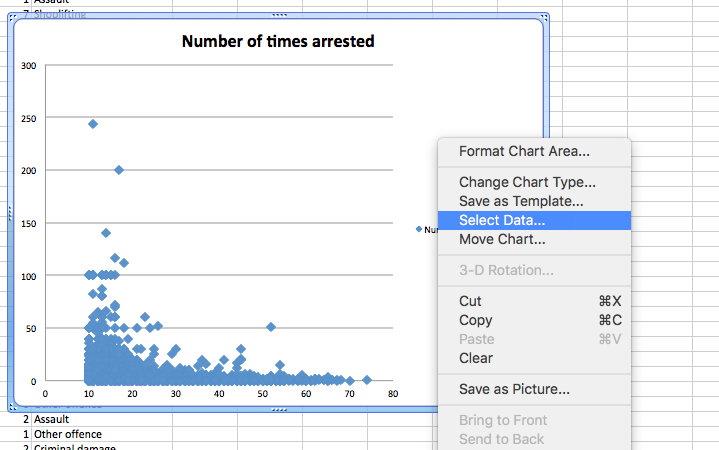Select isolated point above 50 on x-axis
The image size is (719, 450).
(x=270, y=327)
